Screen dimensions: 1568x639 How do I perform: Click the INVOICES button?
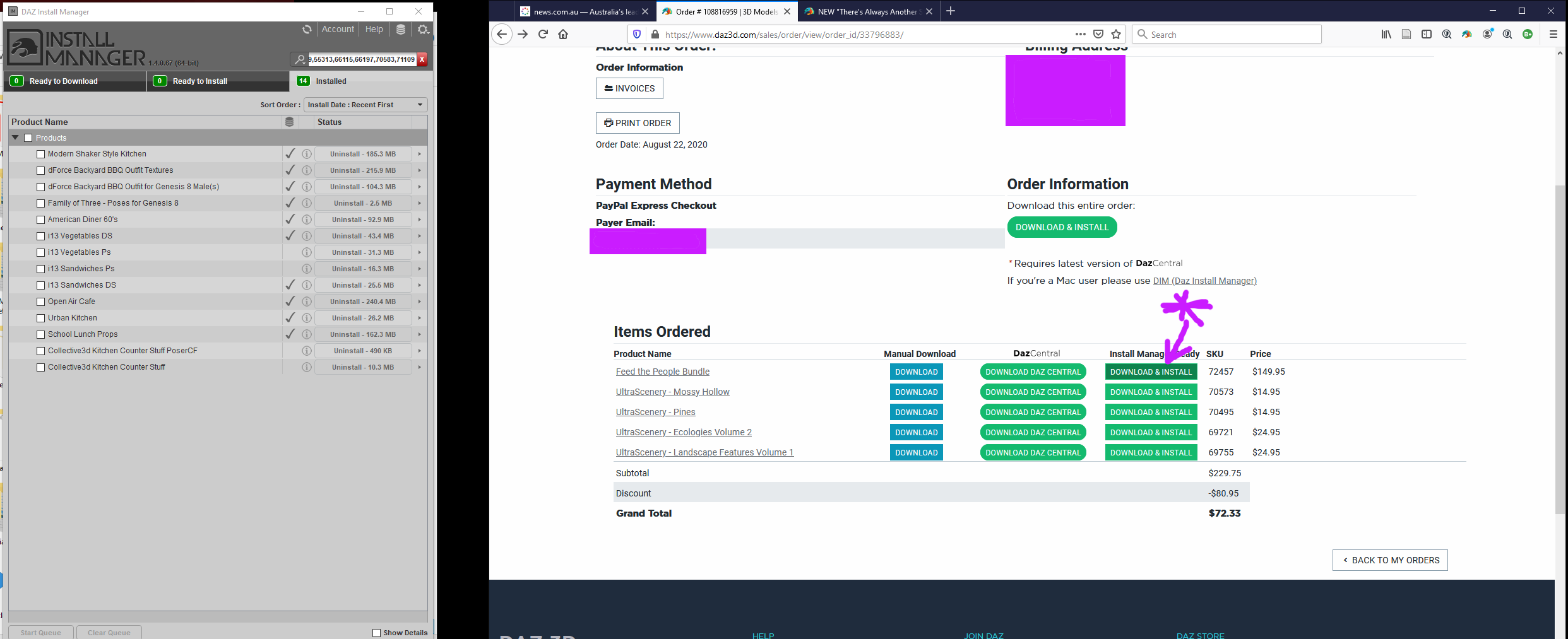pyautogui.click(x=629, y=88)
